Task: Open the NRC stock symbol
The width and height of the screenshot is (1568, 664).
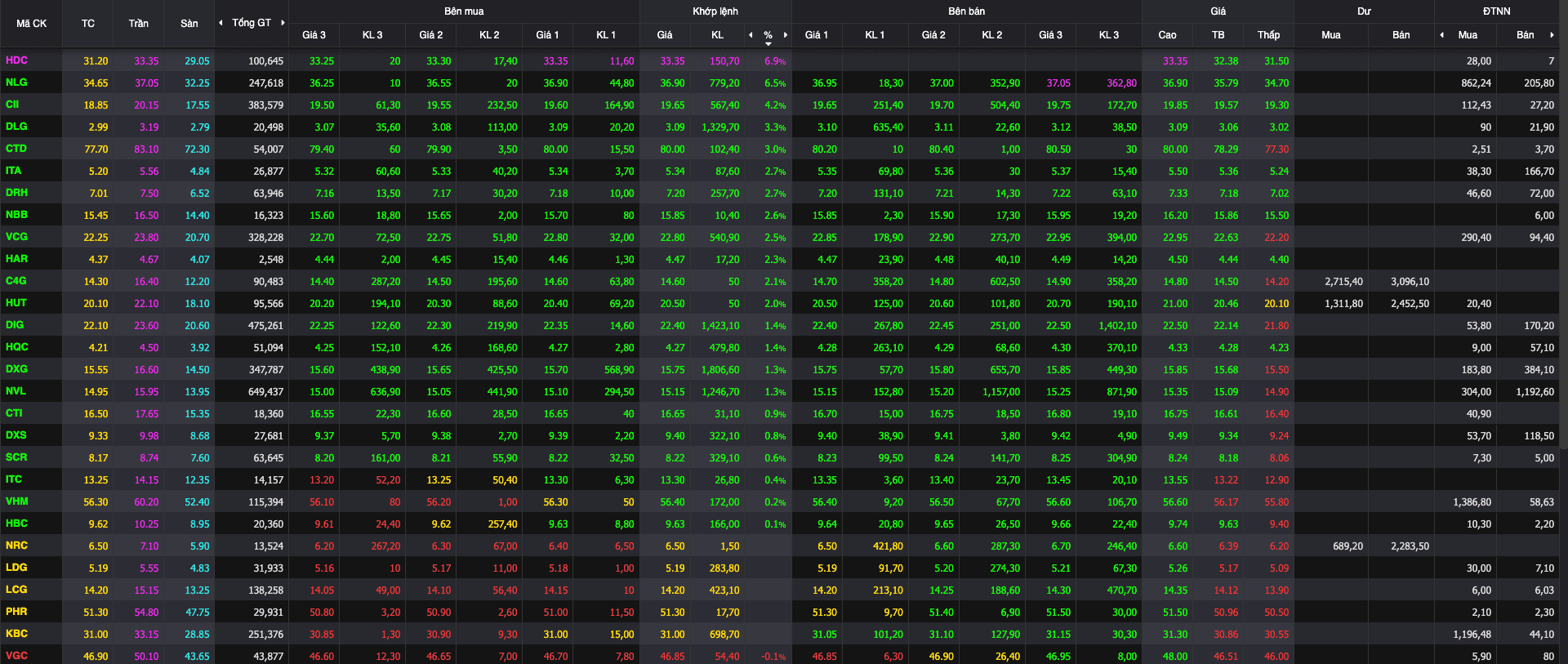Action: [16, 546]
